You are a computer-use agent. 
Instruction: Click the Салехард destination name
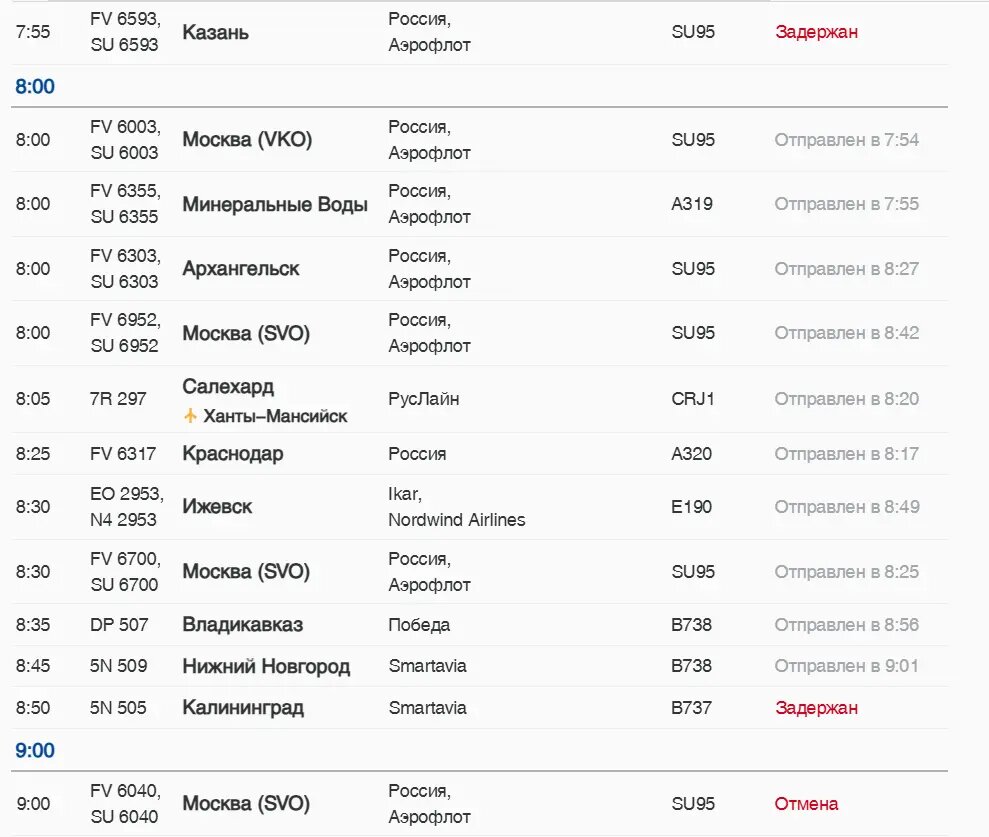tap(228, 387)
